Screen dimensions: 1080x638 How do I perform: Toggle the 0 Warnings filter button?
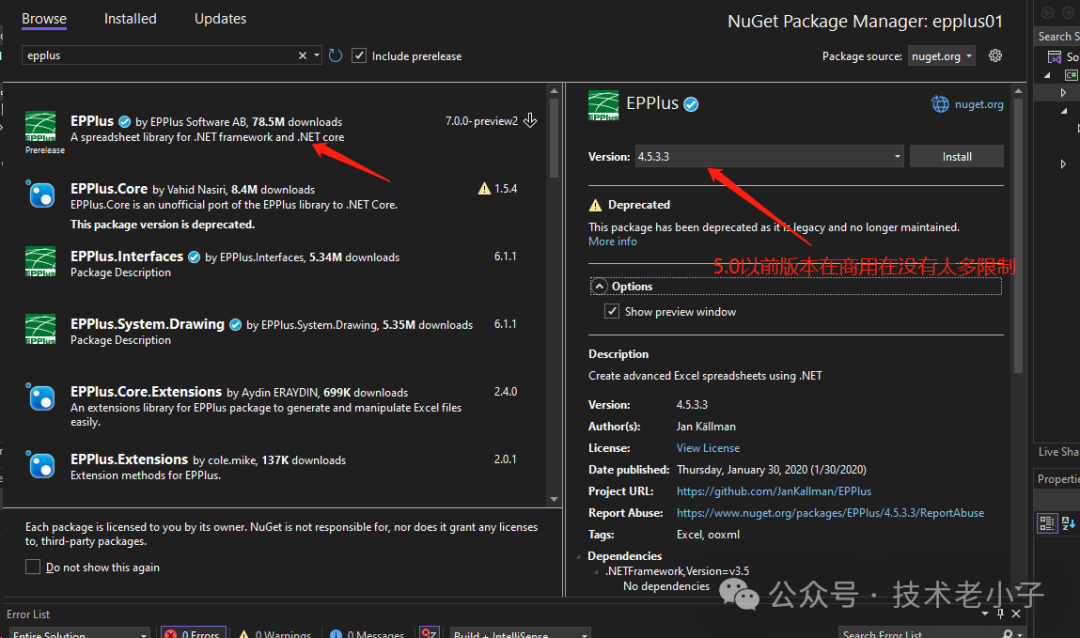point(275,633)
